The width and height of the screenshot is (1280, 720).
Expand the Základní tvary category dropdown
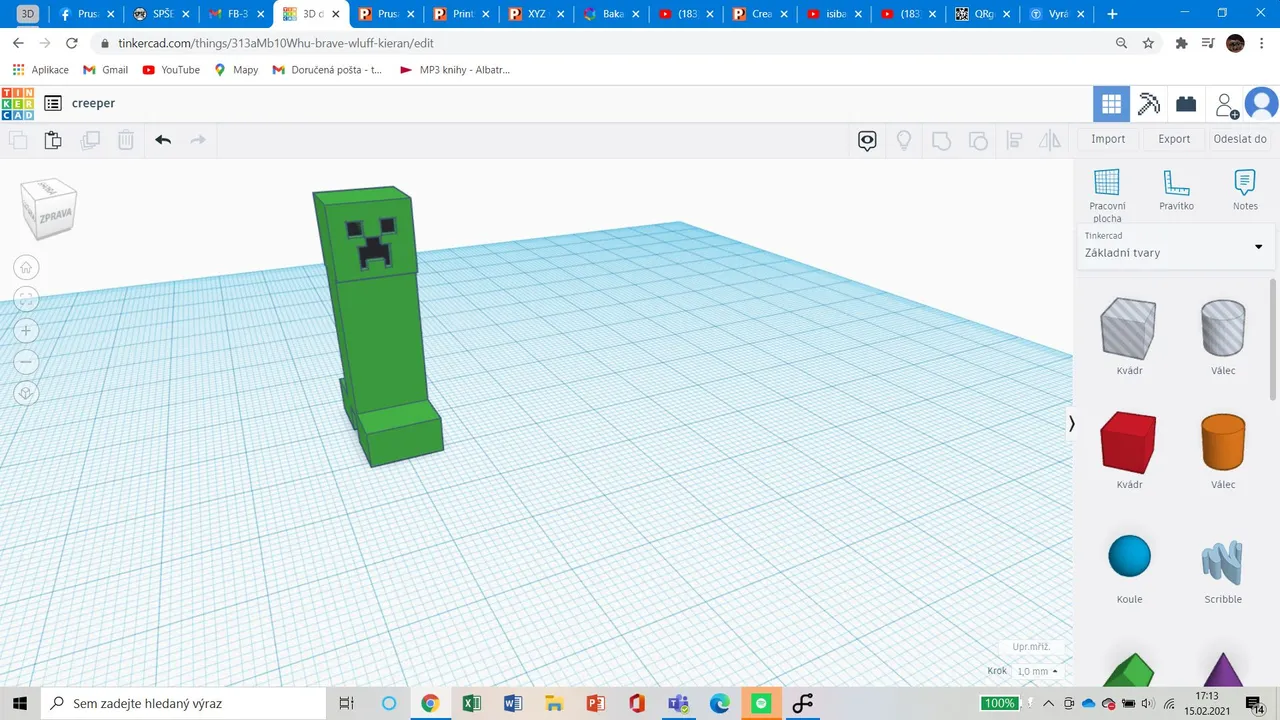coord(1258,246)
